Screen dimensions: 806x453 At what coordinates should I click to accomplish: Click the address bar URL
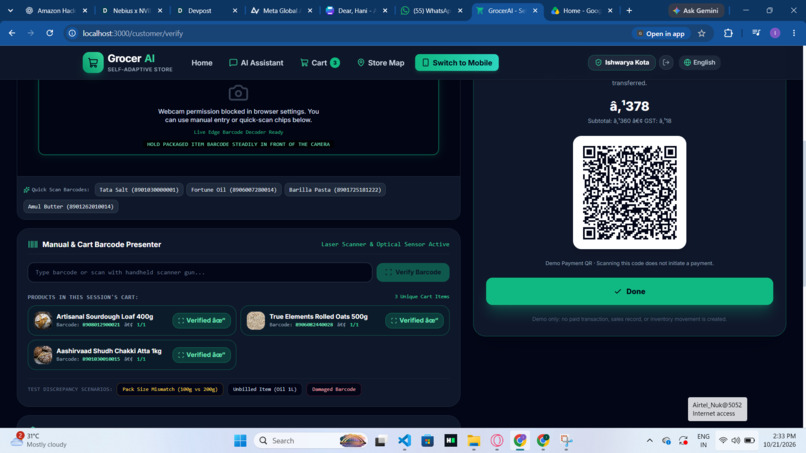tap(133, 33)
